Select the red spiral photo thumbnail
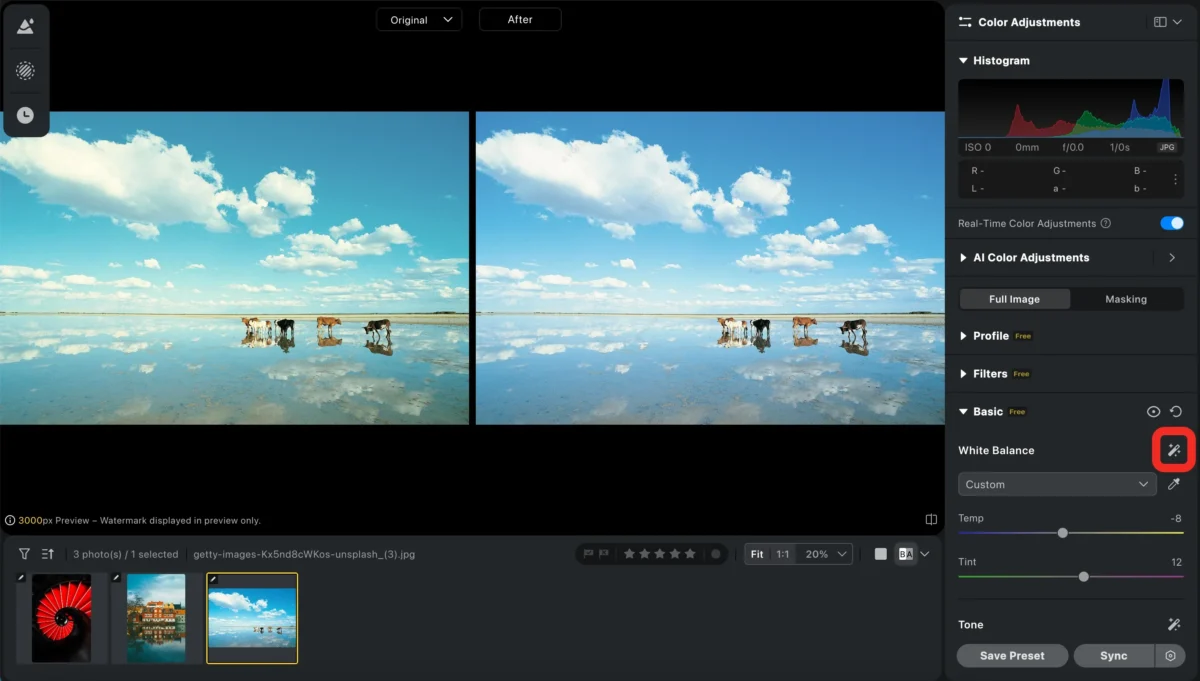 [62, 617]
